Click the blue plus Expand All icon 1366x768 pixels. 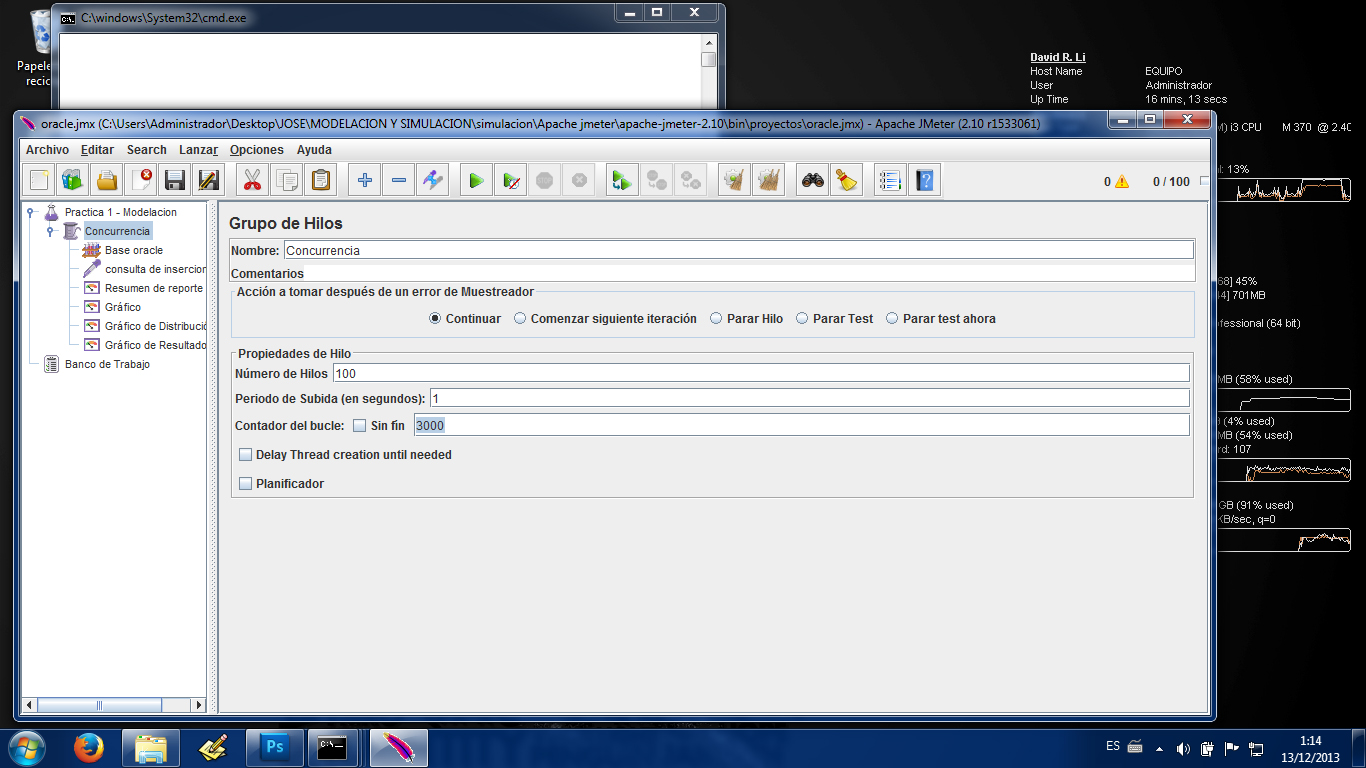[x=365, y=181]
